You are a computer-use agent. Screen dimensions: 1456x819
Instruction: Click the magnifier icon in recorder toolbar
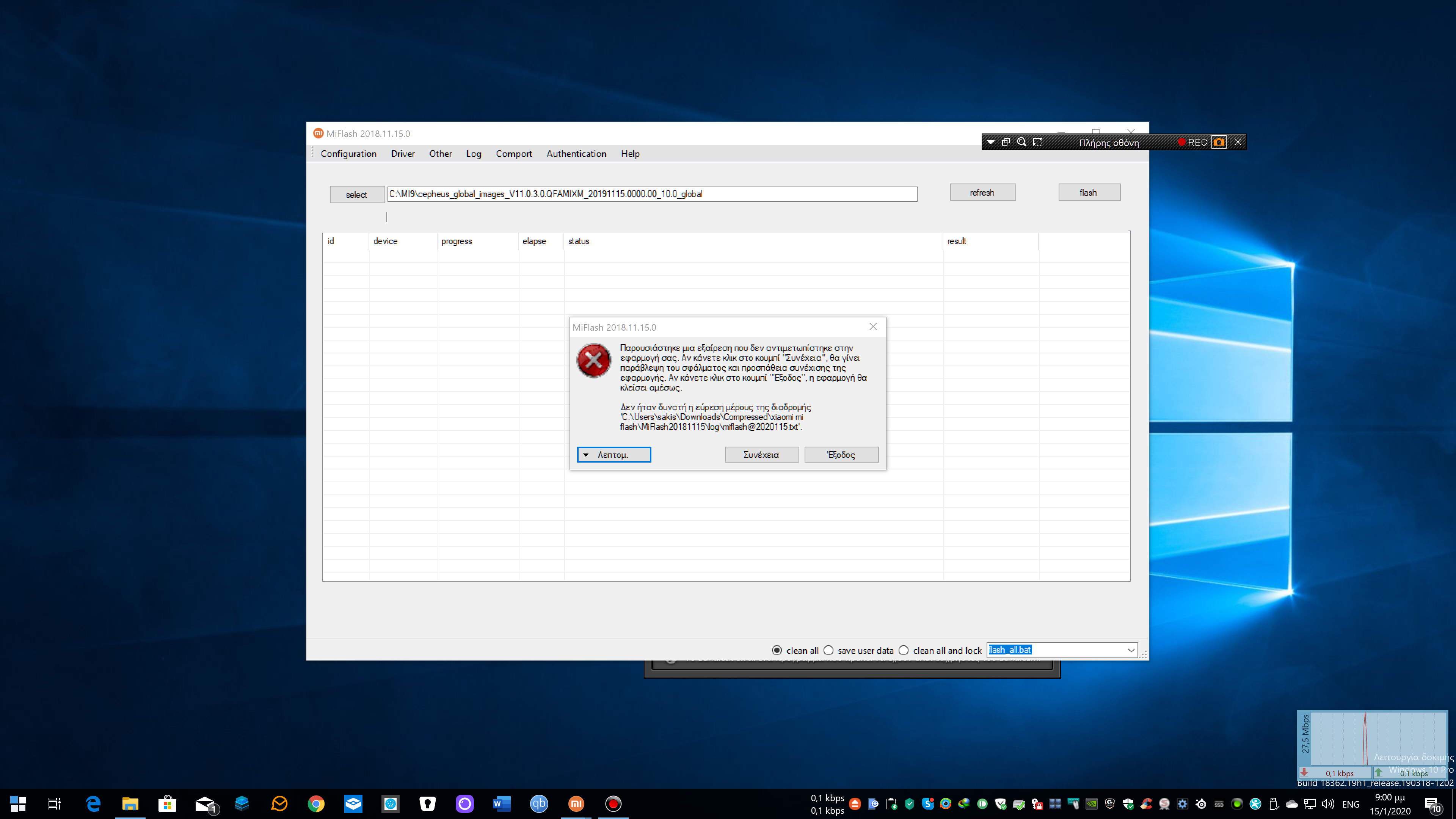click(1021, 142)
